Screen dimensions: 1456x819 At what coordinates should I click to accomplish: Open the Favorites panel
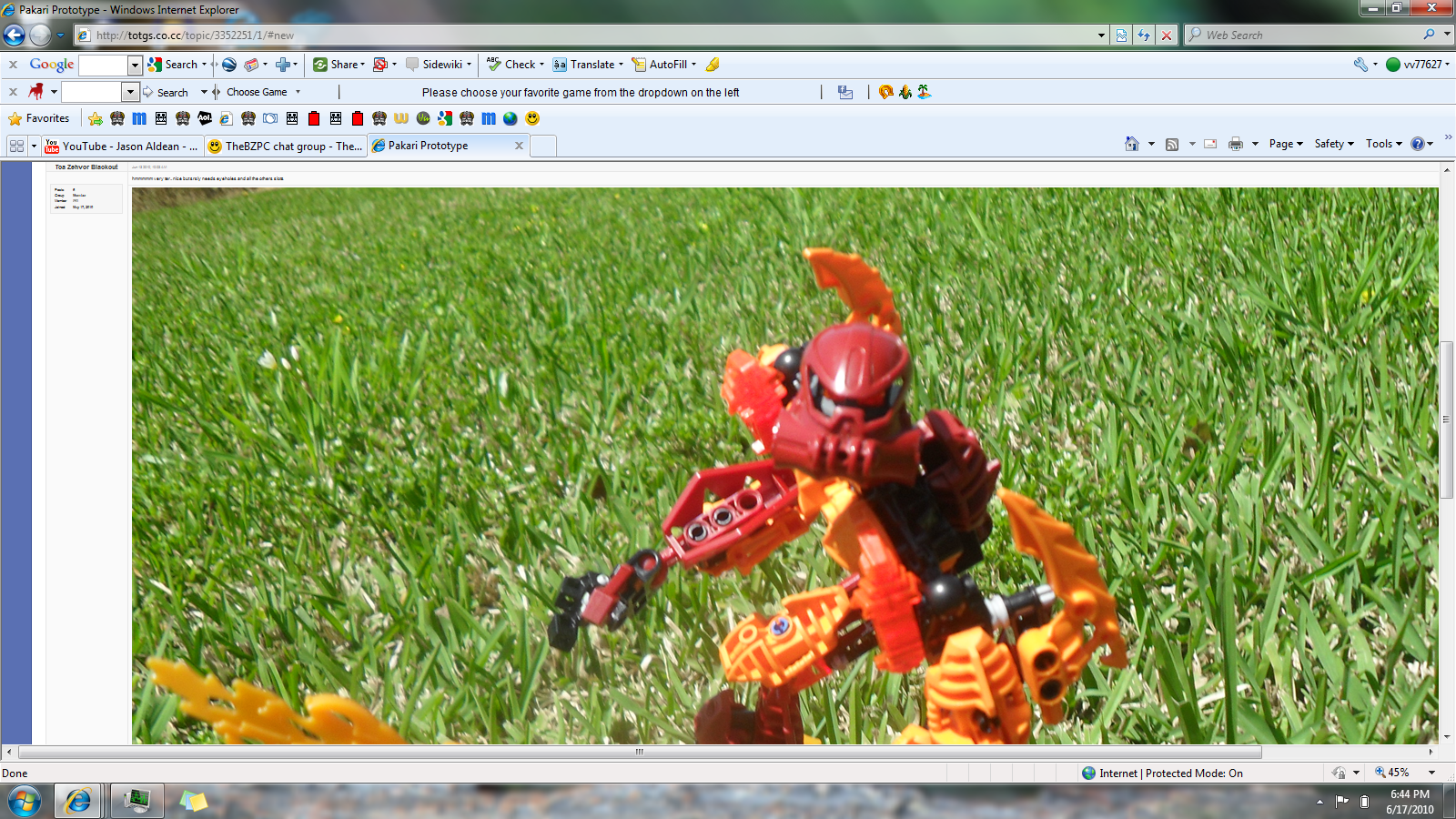[38, 118]
